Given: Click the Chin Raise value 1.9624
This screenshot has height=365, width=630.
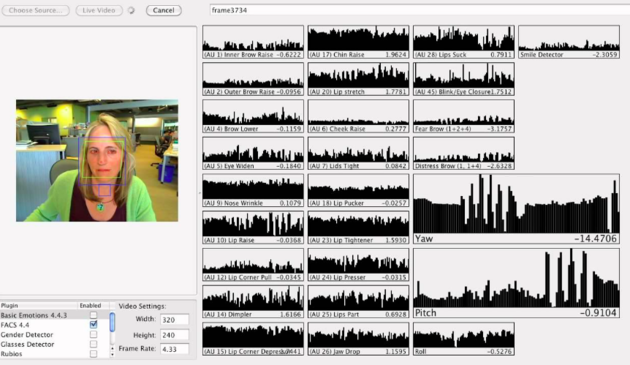Looking at the screenshot, I should (396, 55).
